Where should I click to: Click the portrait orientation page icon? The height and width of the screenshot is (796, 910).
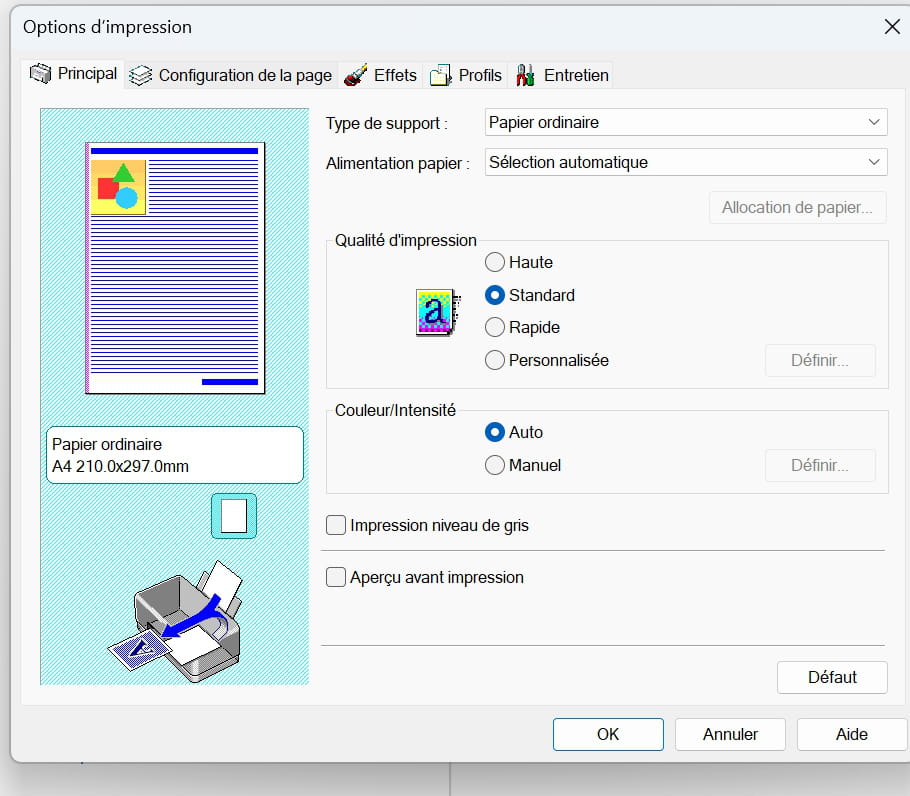(233, 516)
